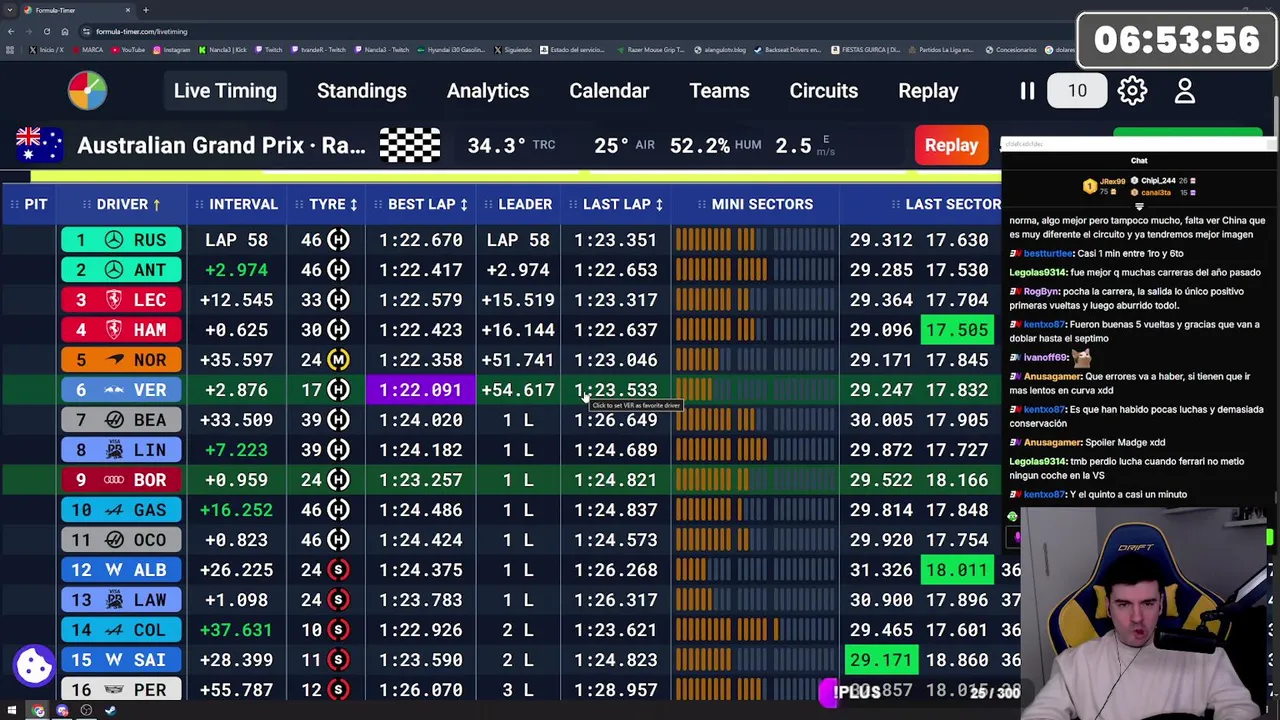Open the user account profile icon
This screenshot has width=1280, height=720.
coord(1185,91)
